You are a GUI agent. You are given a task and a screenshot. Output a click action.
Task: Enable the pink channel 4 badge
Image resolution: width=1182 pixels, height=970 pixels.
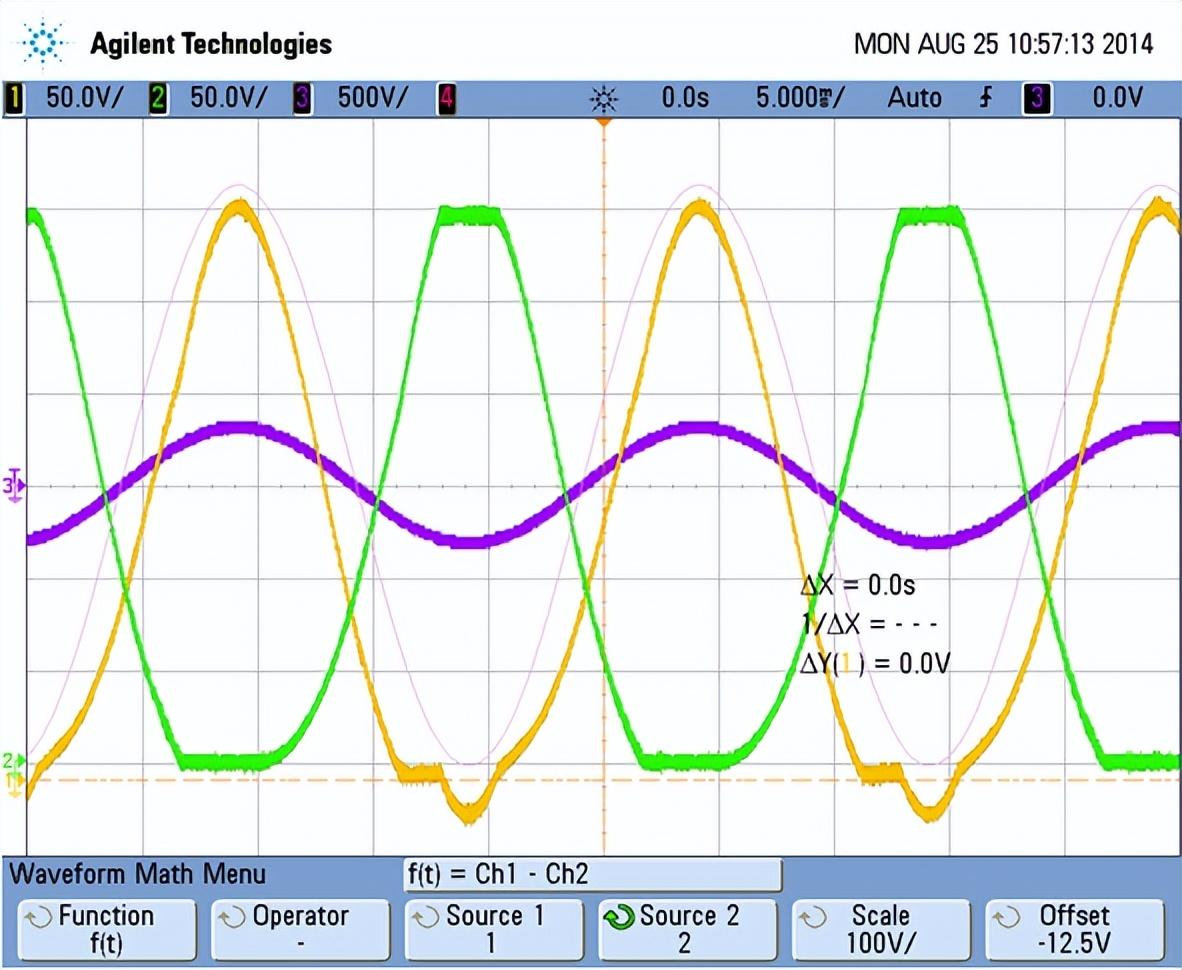(447, 98)
